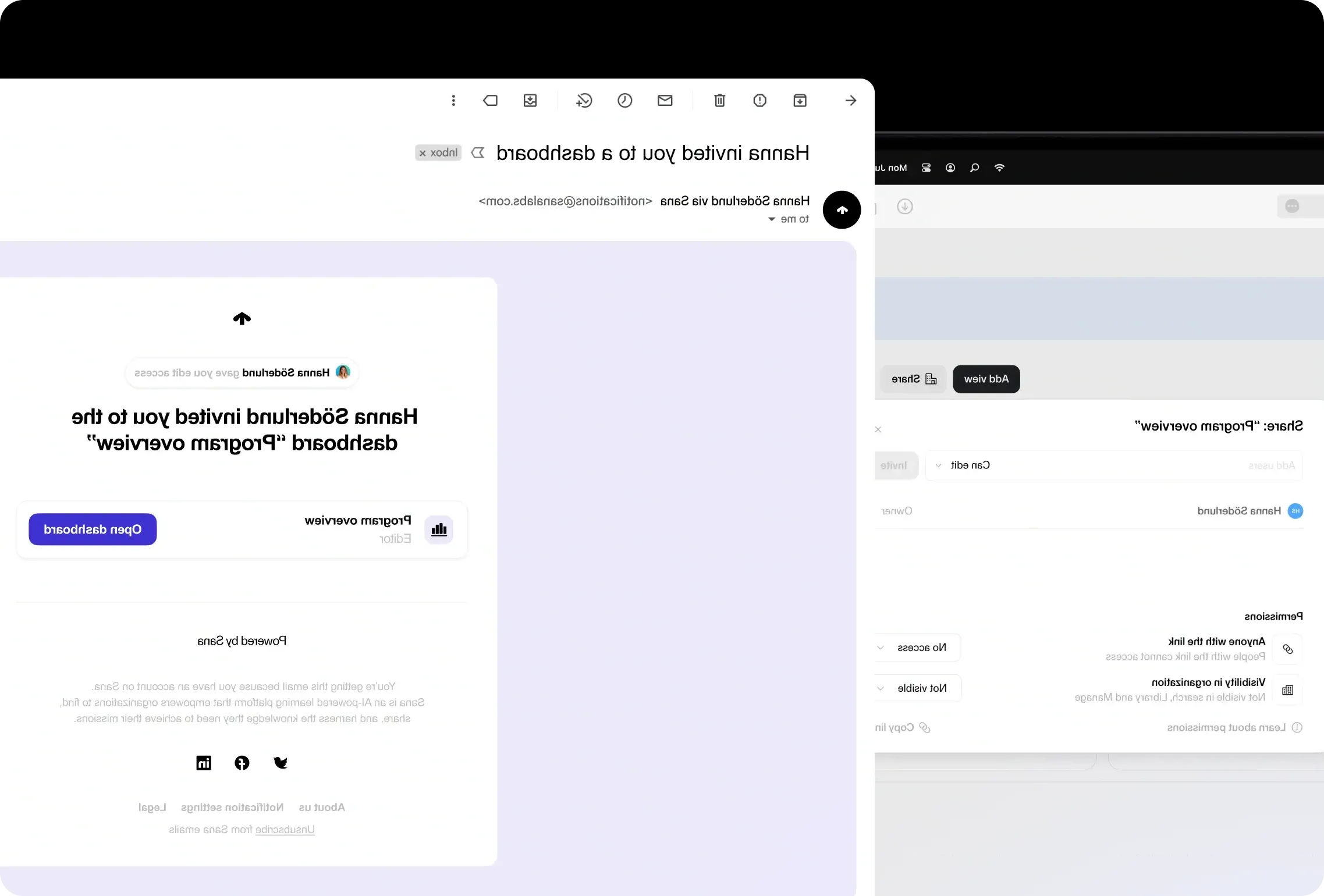This screenshot has width=1324, height=896.
Task: Click 'Invite' tab in Share panel
Action: (895, 465)
